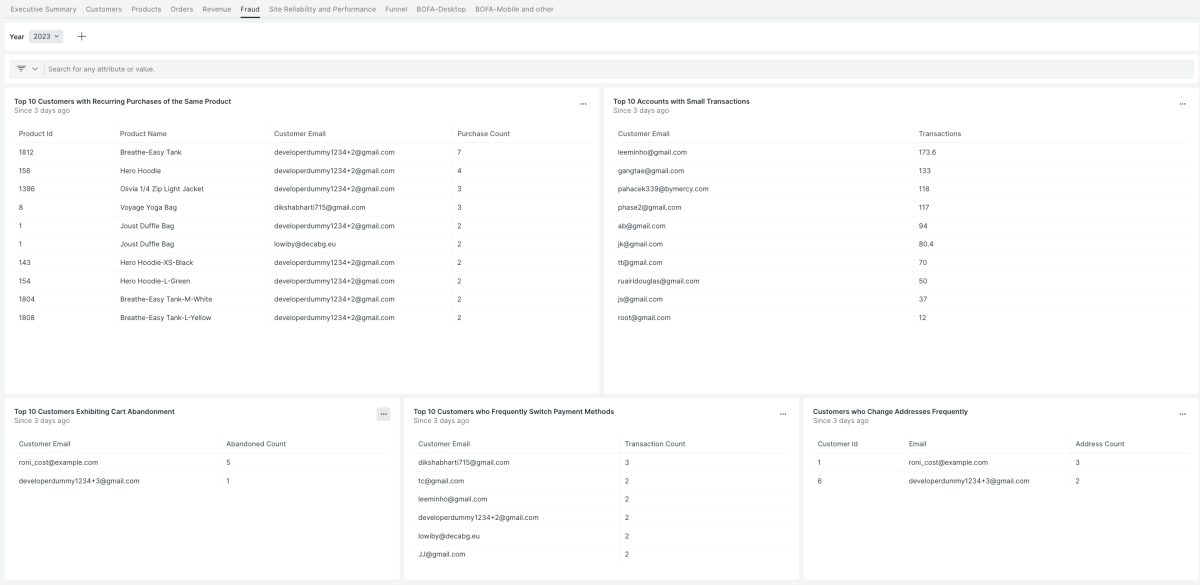
Task: Click the Transactions column header
Action: [x=939, y=134]
